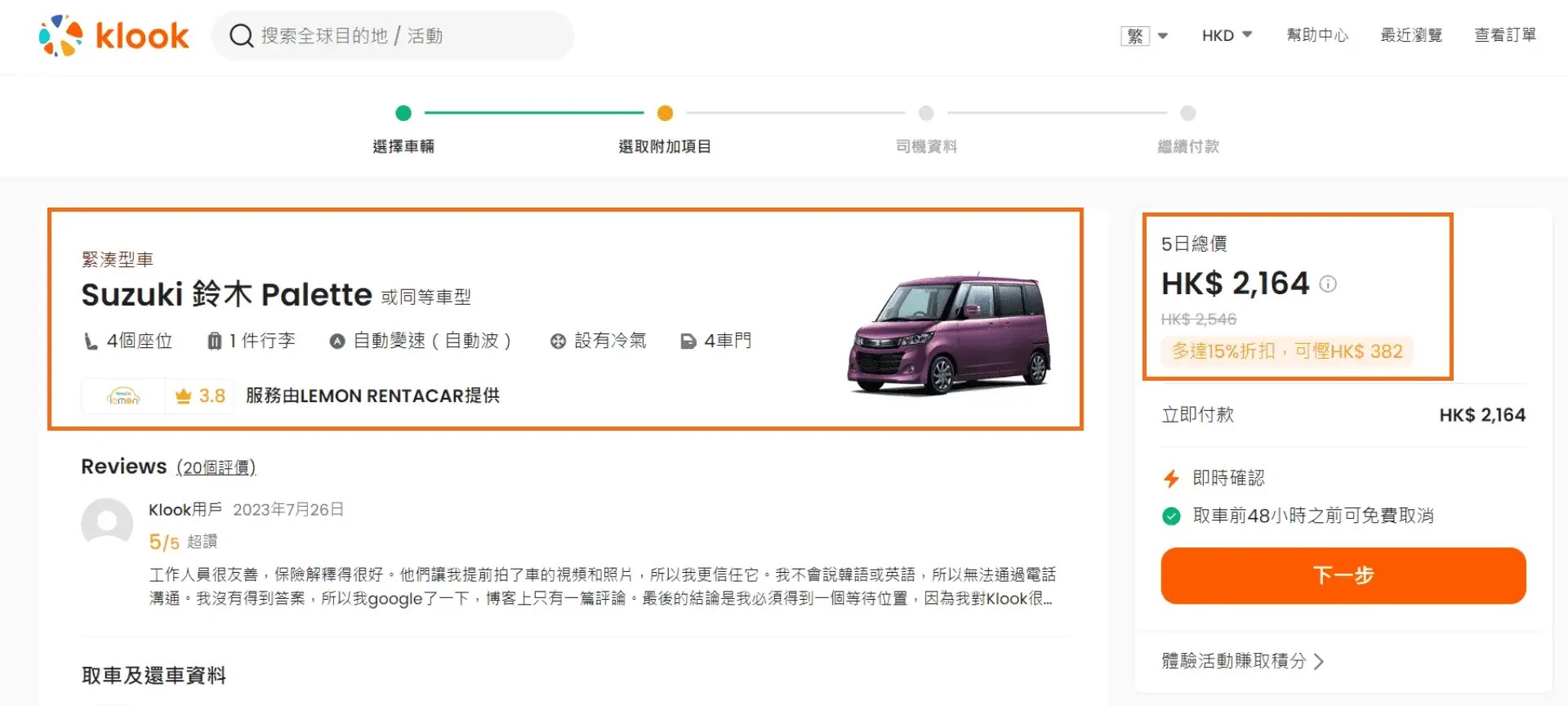Click the 下一步 next button

pyautogui.click(x=1343, y=576)
